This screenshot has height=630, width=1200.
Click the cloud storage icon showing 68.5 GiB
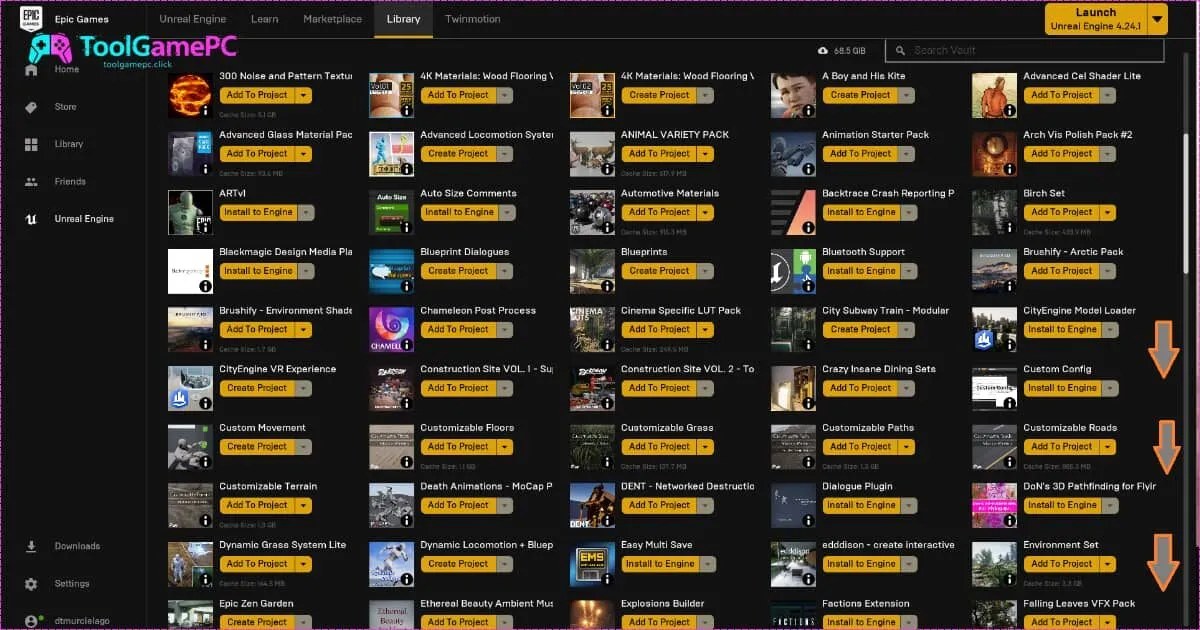tap(822, 49)
